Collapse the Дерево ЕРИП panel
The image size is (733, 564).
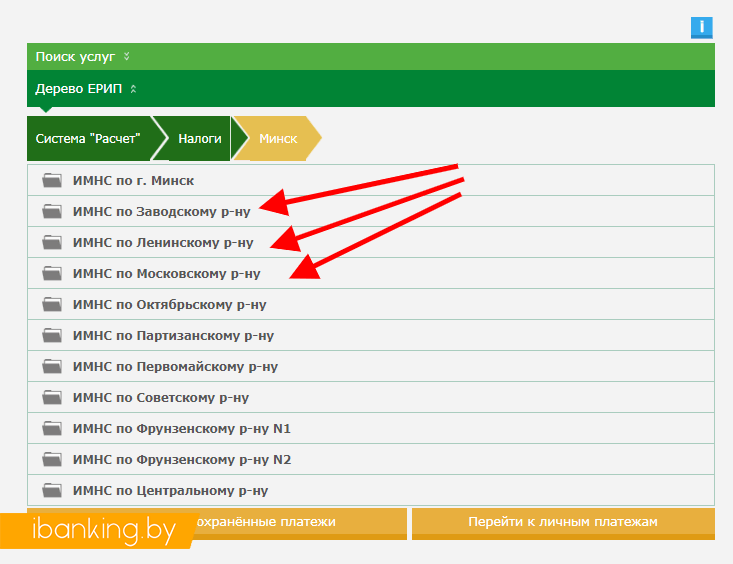[86, 89]
